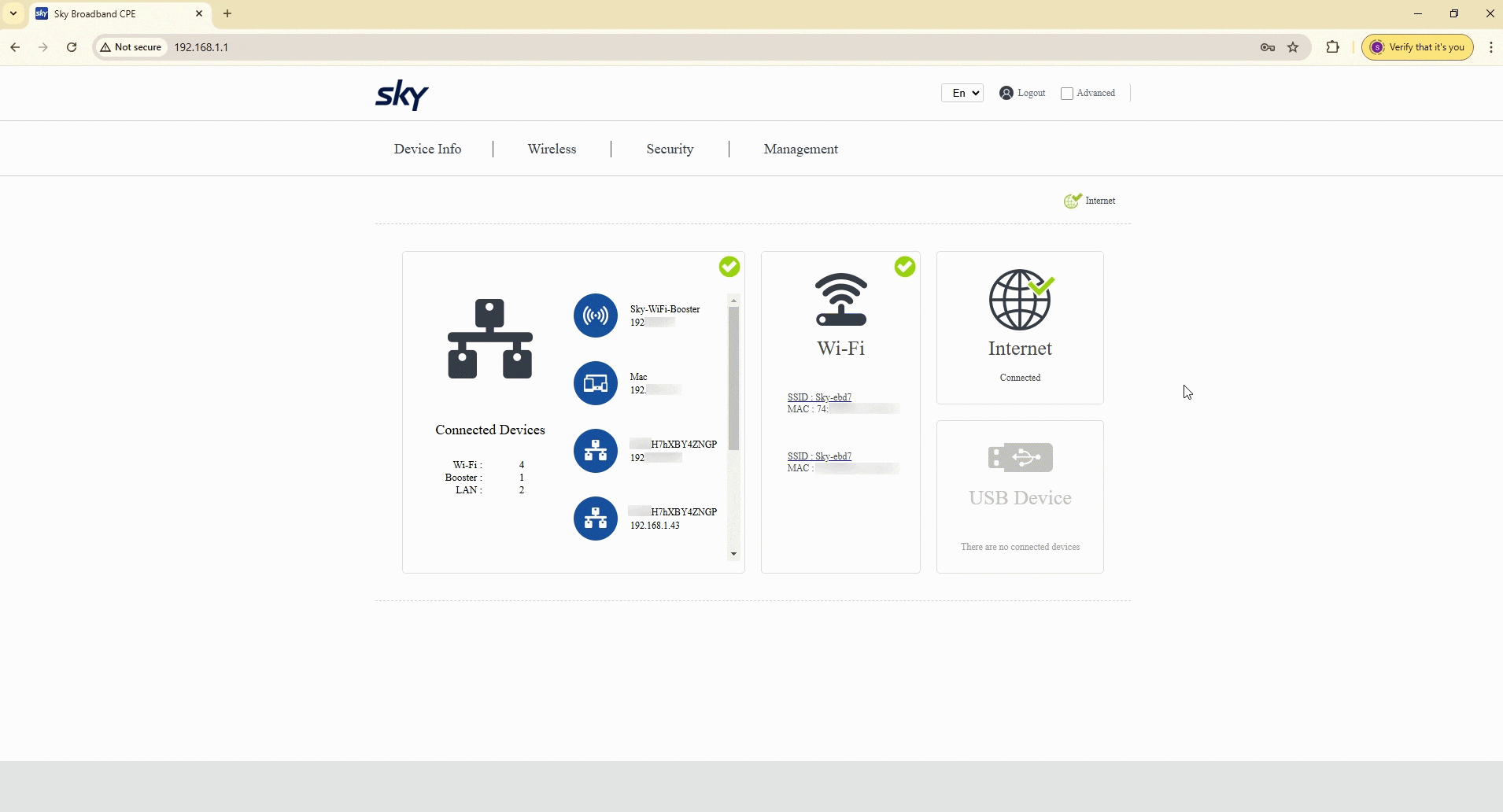Click the Wi-Fi router icon
The width and height of the screenshot is (1503, 812).
pyautogui.click(x=840, y=300)
